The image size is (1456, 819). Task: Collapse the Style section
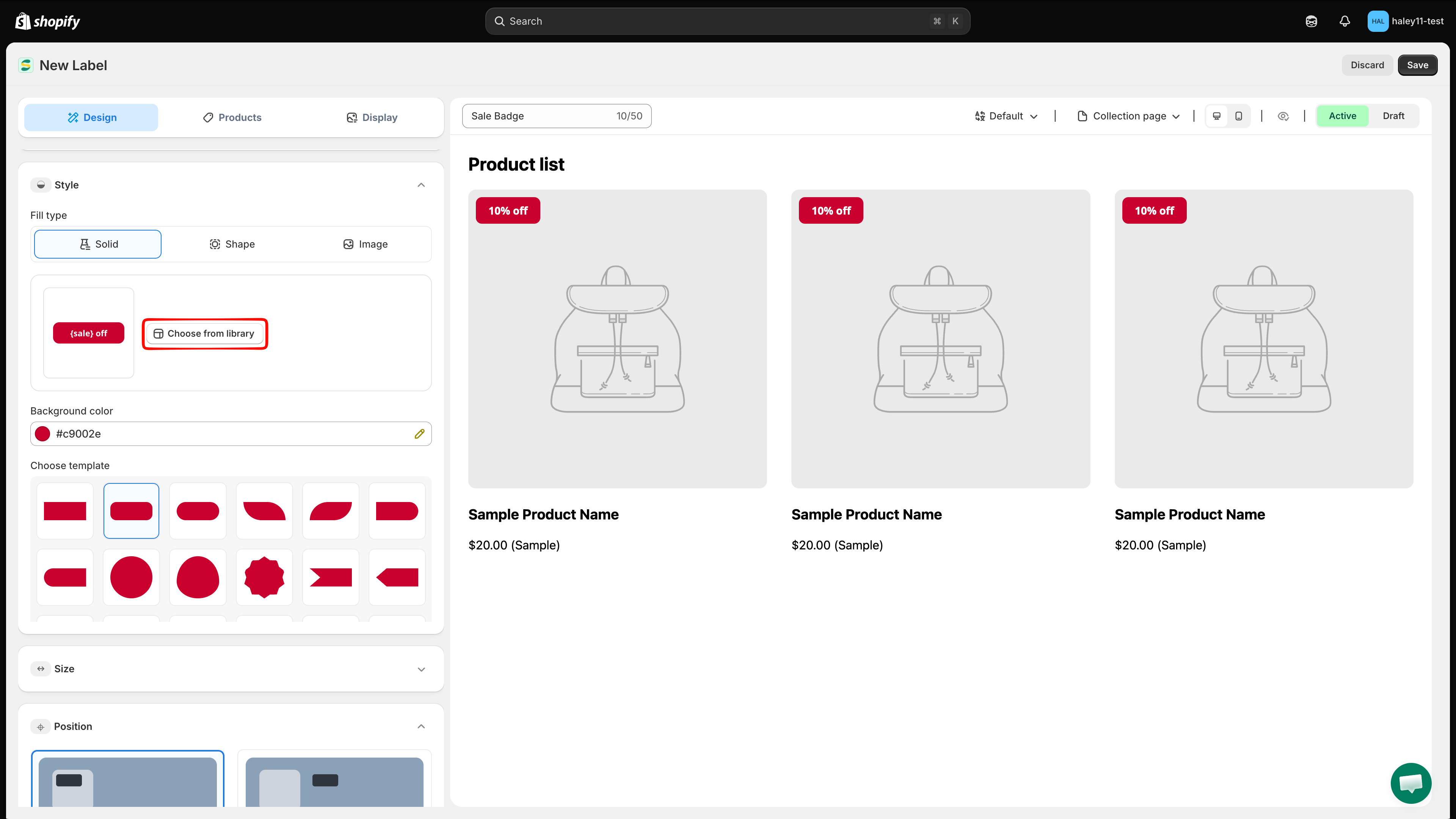pos(421,185)
